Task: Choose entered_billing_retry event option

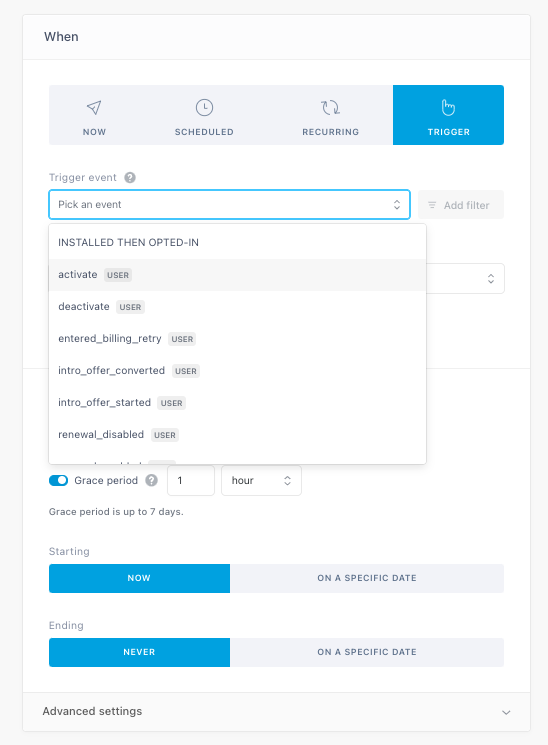Action: tap(237, 339)
